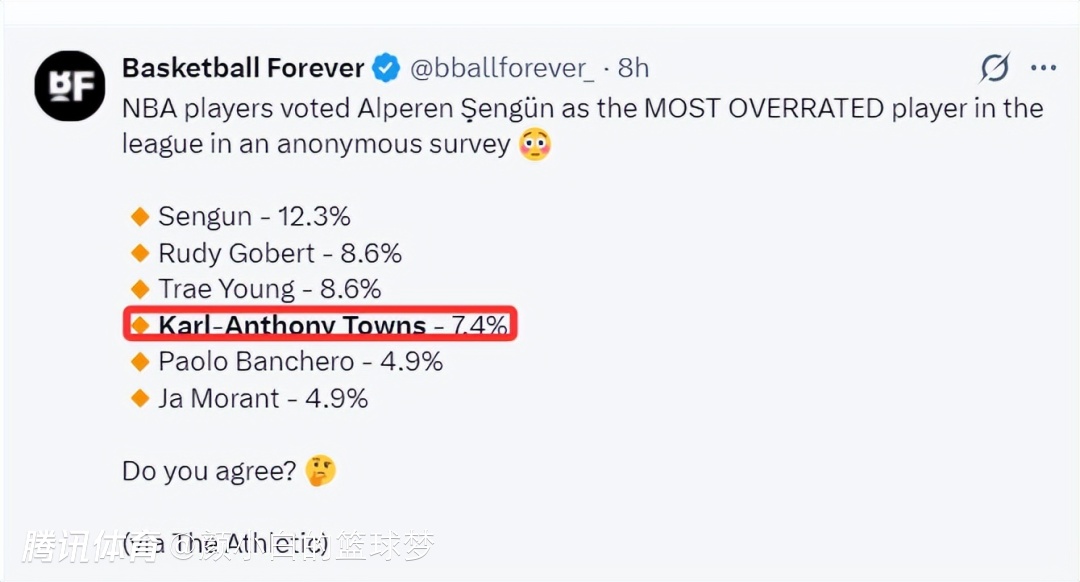
Task: Select the orange diamond beside Sengun
Action: tap(140, 216)
